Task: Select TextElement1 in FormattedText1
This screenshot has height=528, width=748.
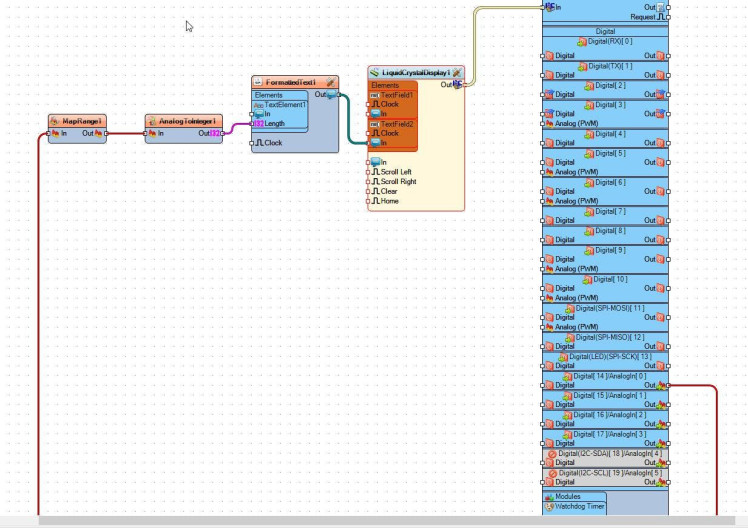Action: (285, 104)
